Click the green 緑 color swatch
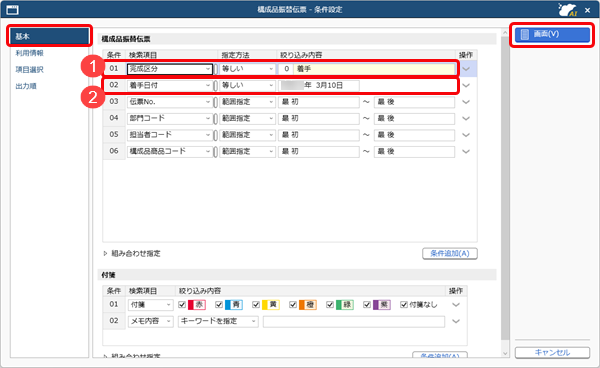 (345, 305)
